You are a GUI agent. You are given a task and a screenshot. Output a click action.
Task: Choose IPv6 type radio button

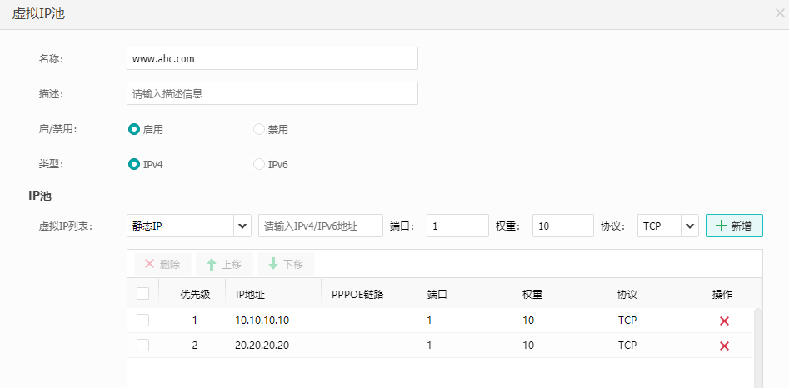coord(258,164)
